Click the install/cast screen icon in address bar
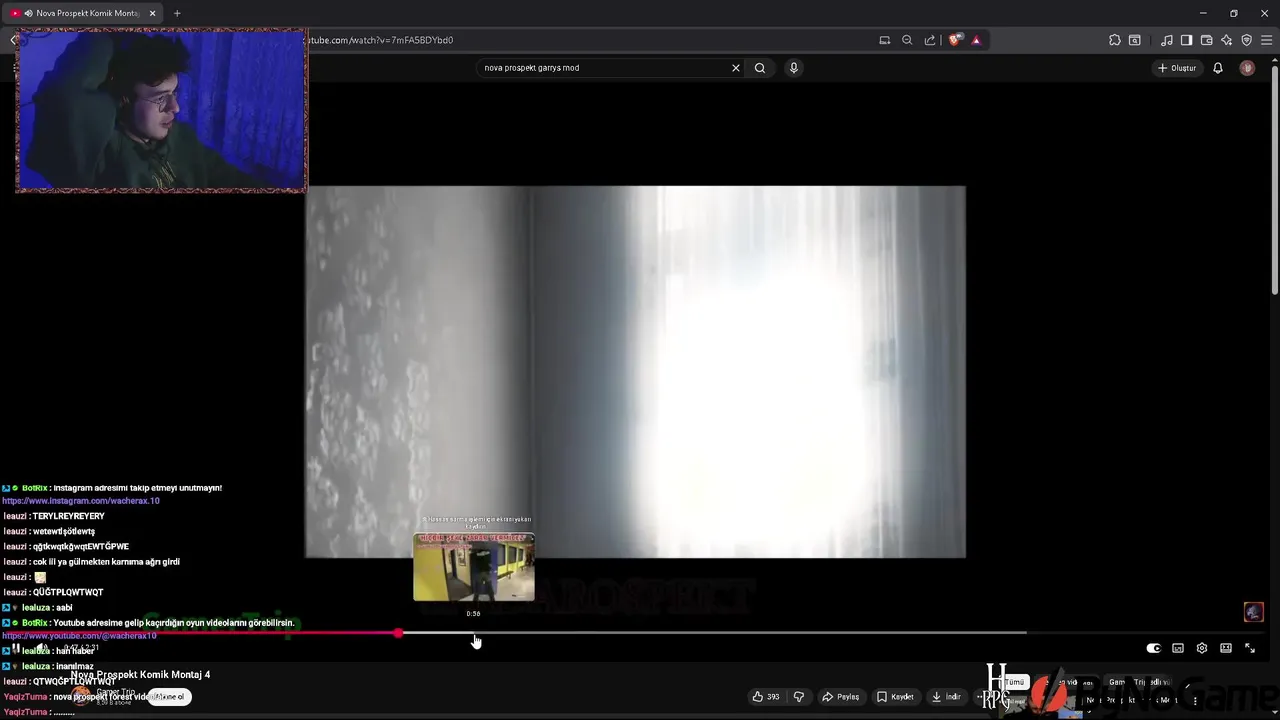Screen dimensions: 1280x720 (x=884, y=40)
